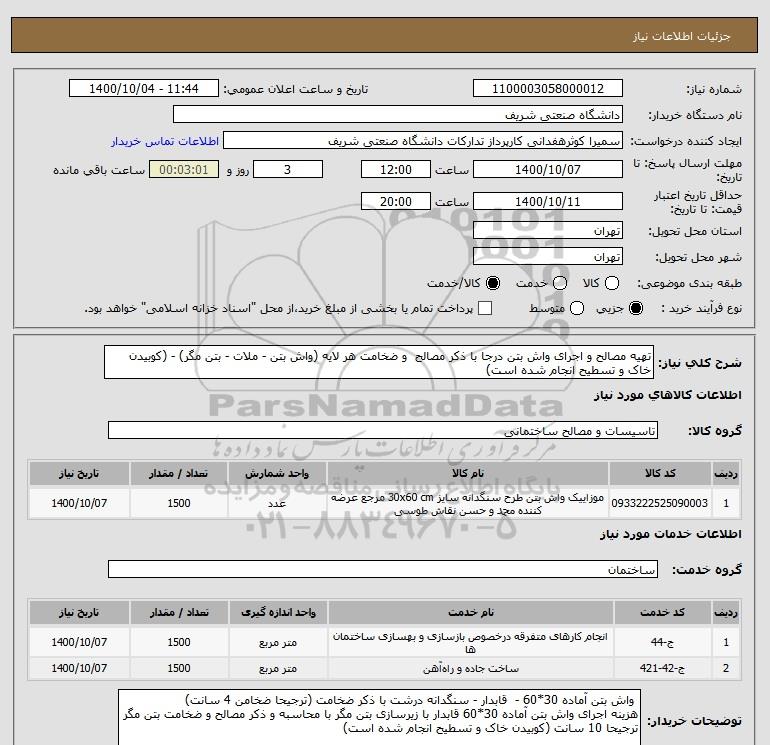770x745 pixels.
Task: Open the اطلاعات تماس خریدار link
Action: (x=165, y=141)
